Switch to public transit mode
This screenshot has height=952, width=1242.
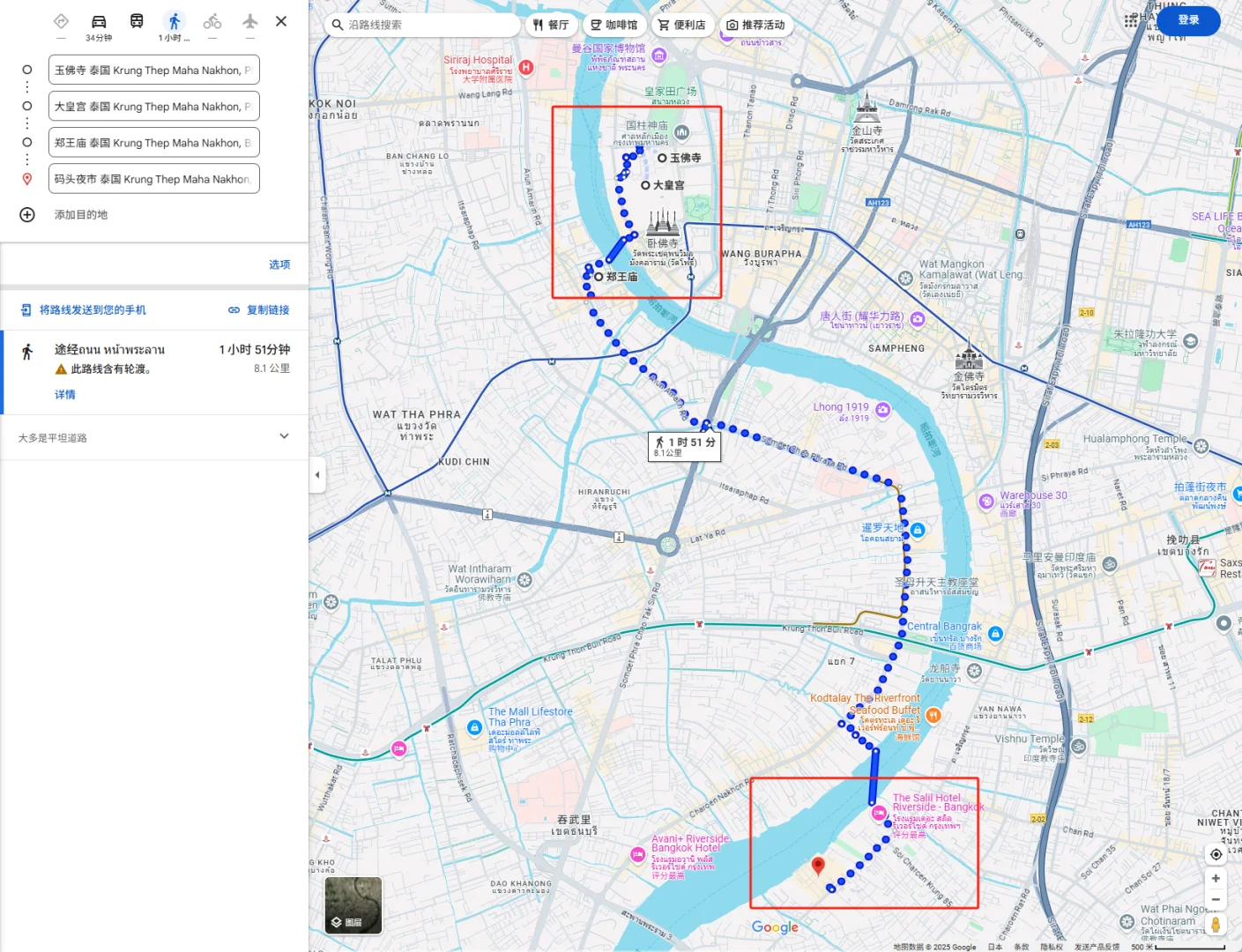tap(137, 21)
